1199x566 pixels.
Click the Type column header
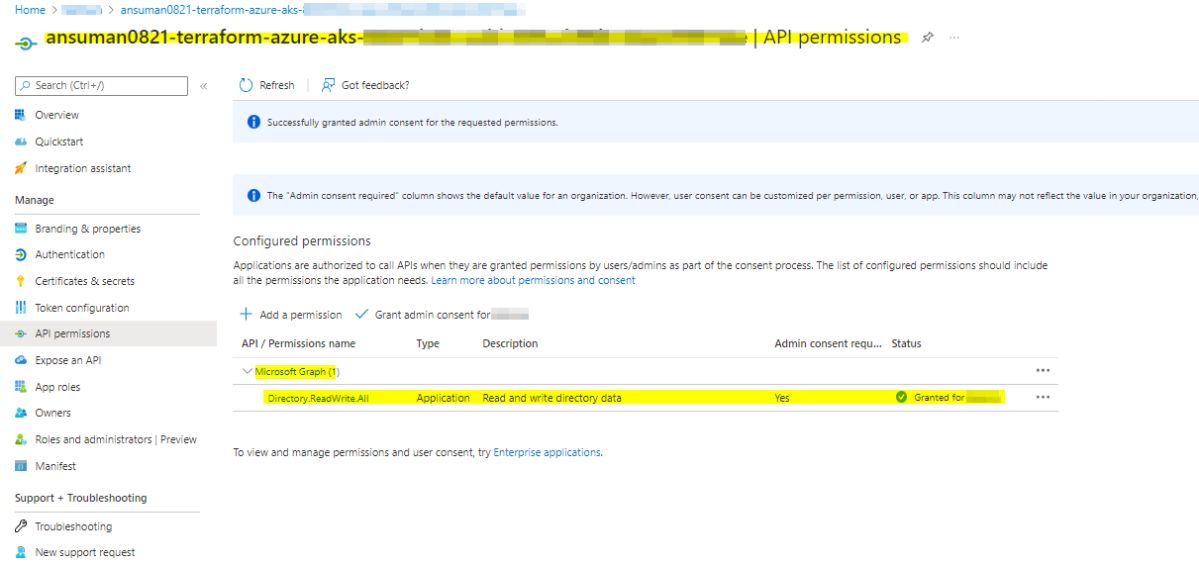pos(427,343)
